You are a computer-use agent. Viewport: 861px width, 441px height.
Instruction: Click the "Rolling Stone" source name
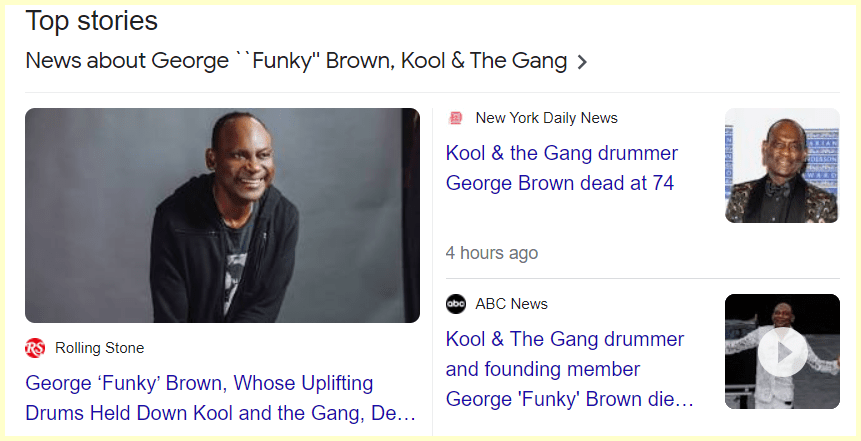99,348
